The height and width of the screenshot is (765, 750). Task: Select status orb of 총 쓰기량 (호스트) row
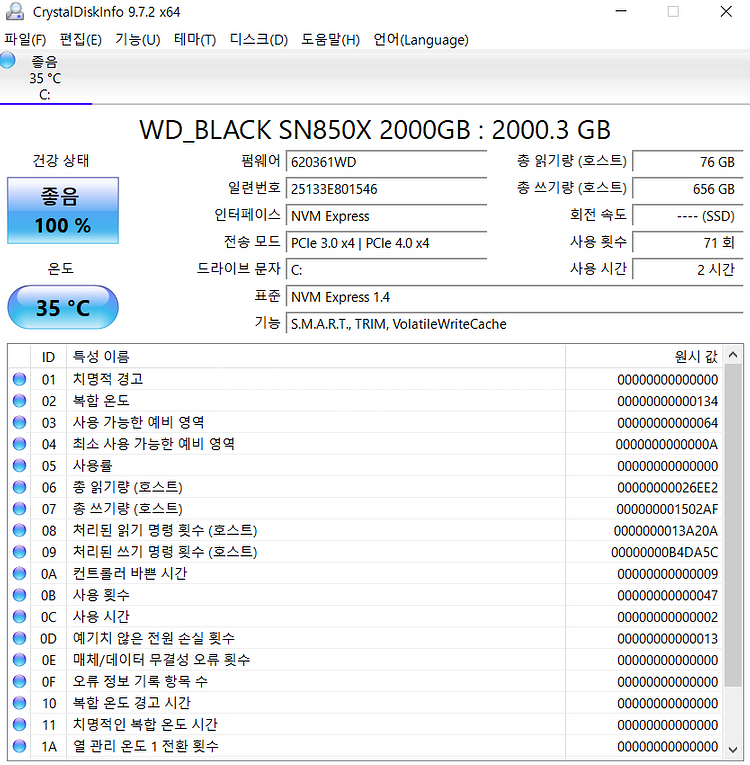tap(20, 509)
